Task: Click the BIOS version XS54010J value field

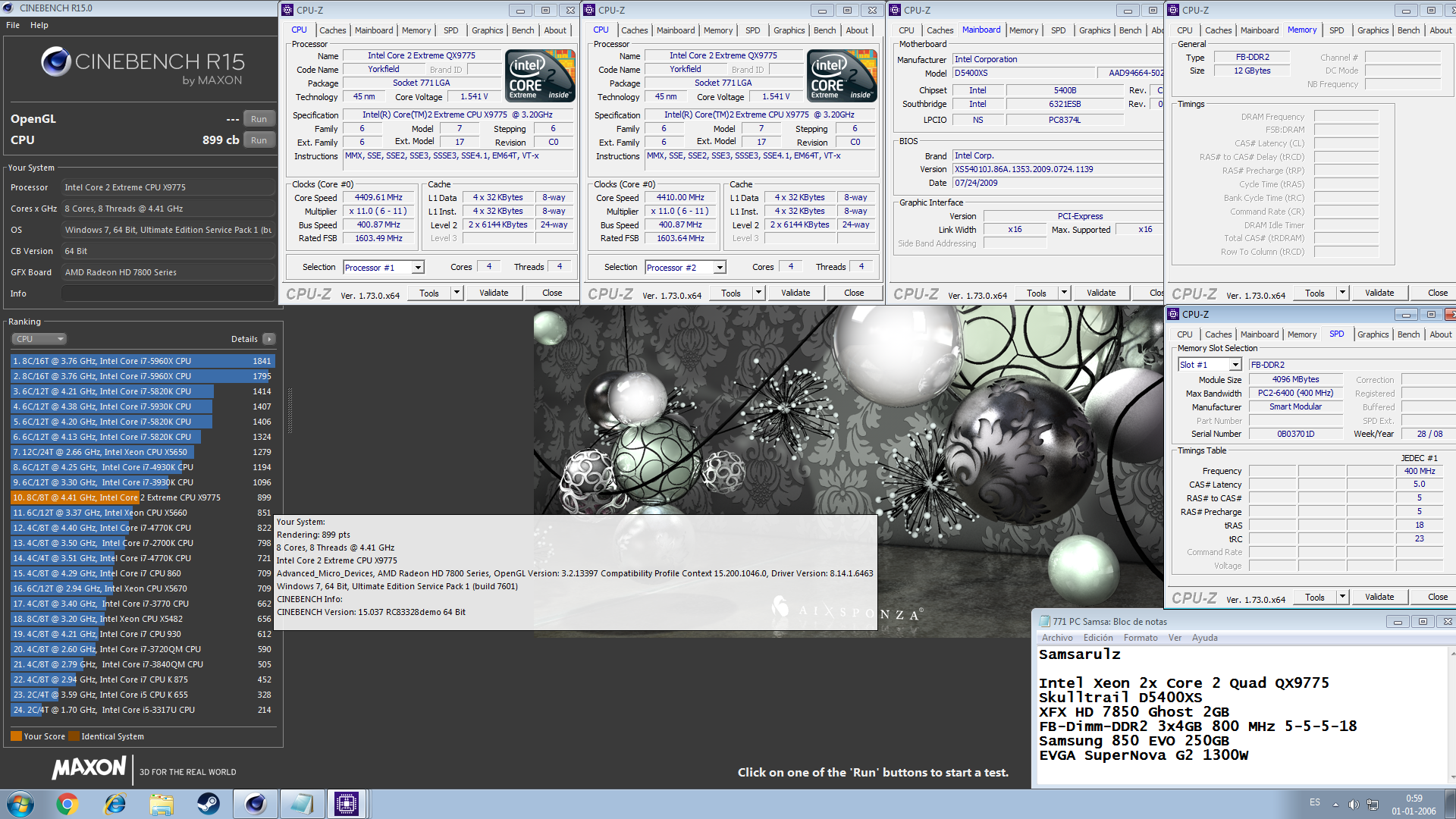Action: pyautogui.click(x=1057, y=169)
